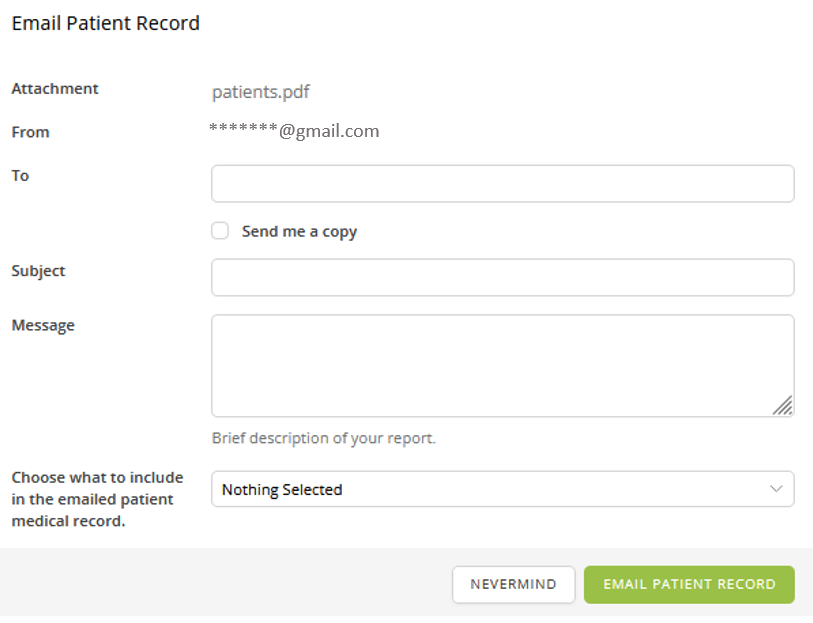Tick the "Send me a copy" checkbox

tap(220, 231)
